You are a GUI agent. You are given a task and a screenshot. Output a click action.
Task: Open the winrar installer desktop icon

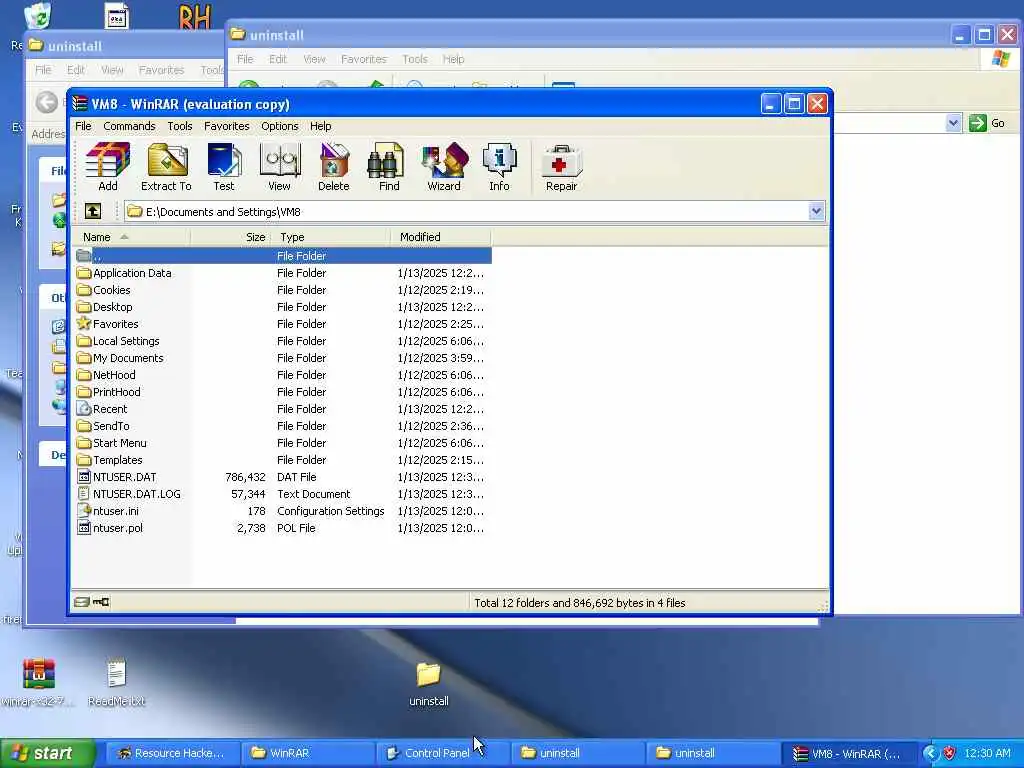38,682
